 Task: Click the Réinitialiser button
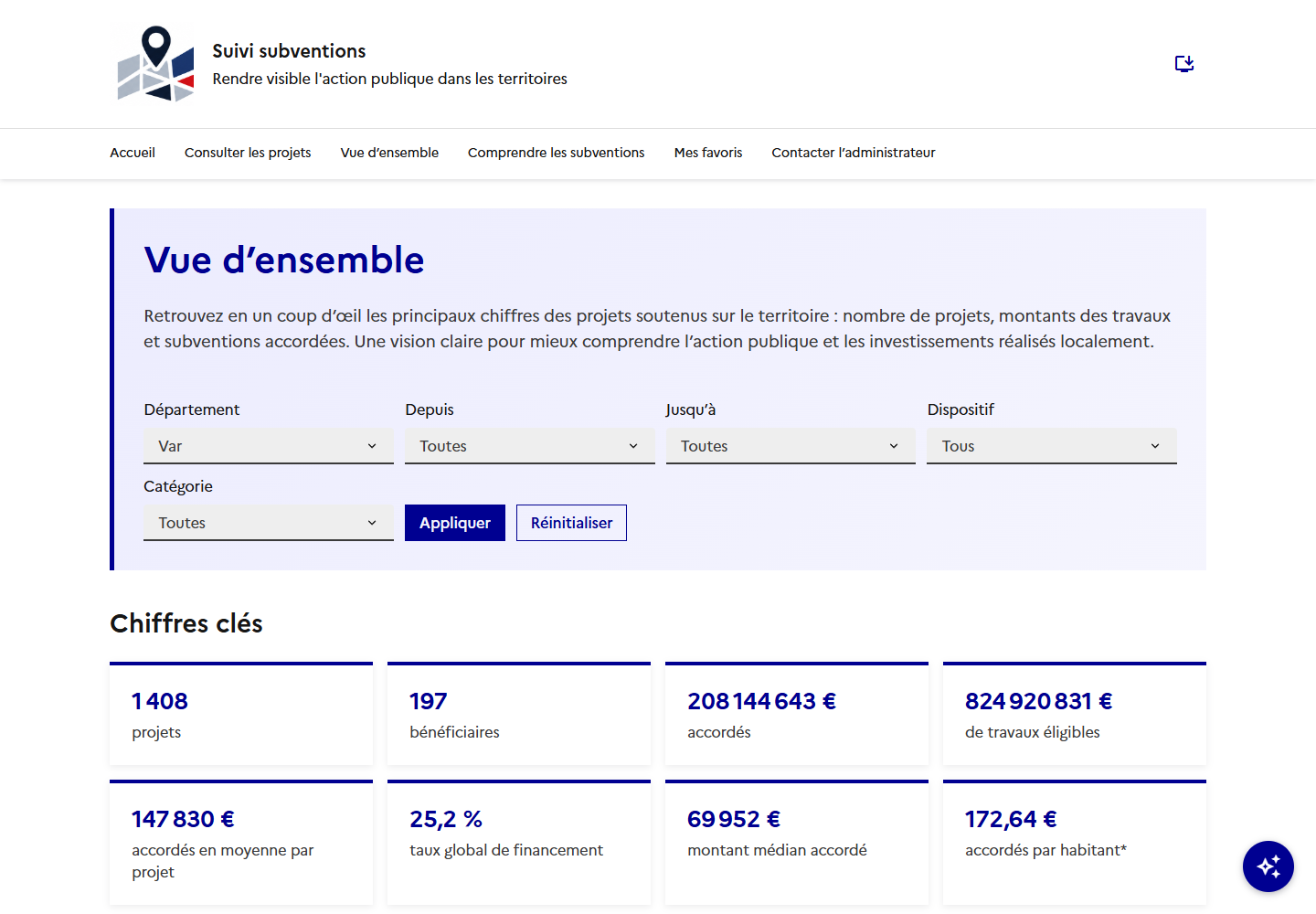pos(571,523)
